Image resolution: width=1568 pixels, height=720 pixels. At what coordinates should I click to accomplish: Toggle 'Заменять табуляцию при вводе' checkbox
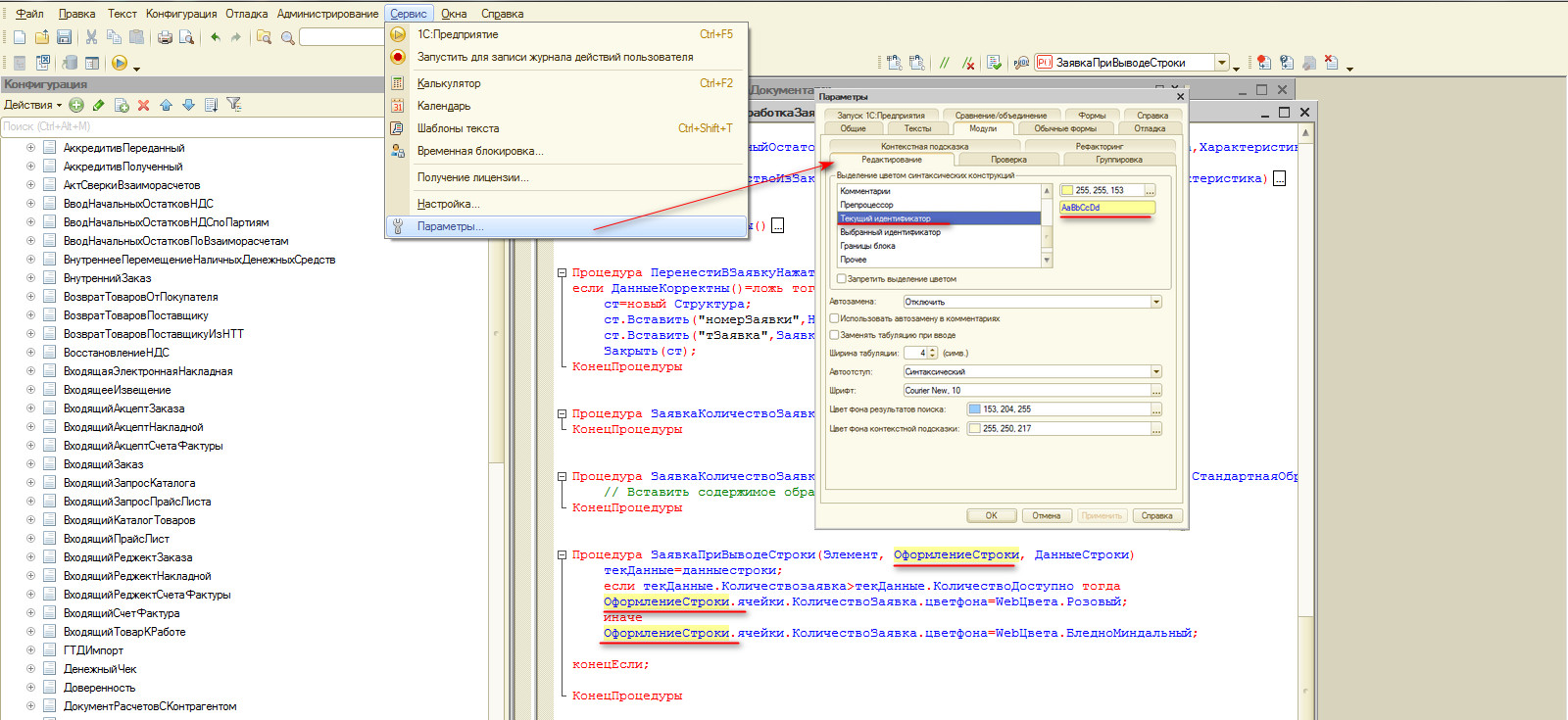coord(834,335)
